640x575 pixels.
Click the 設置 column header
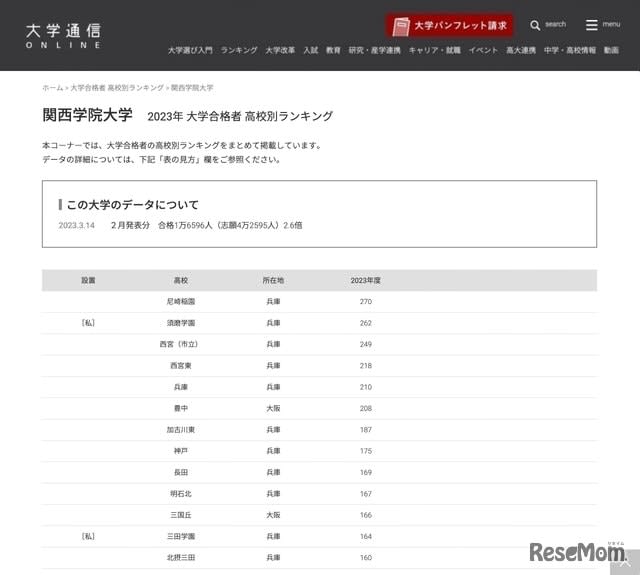(88, 280)
